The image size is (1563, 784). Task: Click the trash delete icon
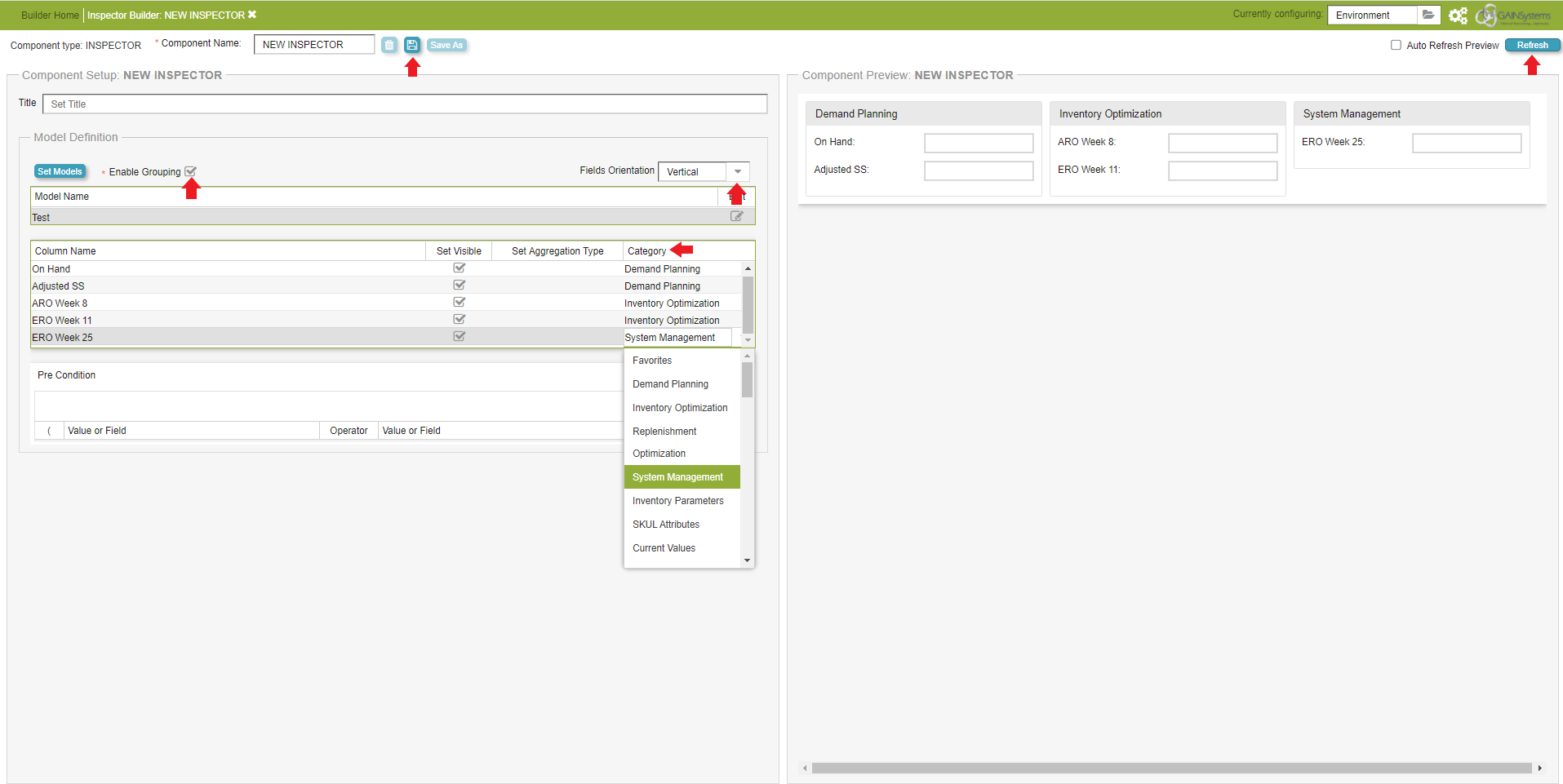(389, 45)
